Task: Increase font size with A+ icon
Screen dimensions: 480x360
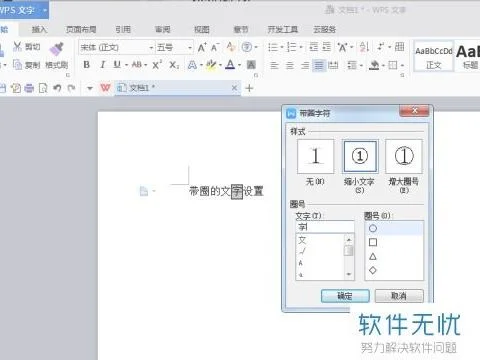Action: [202, 47]
